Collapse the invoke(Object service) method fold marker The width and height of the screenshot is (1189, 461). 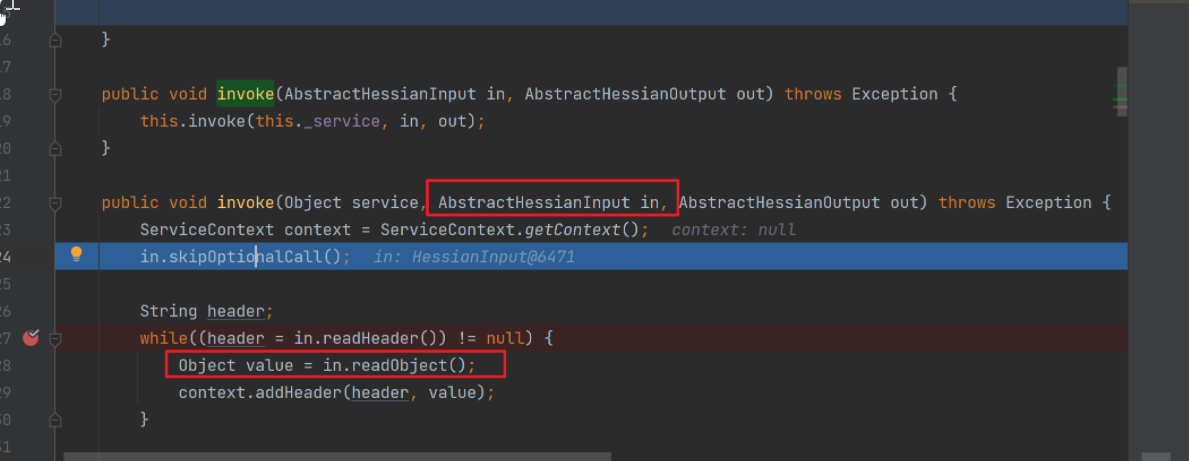(56, 203)
